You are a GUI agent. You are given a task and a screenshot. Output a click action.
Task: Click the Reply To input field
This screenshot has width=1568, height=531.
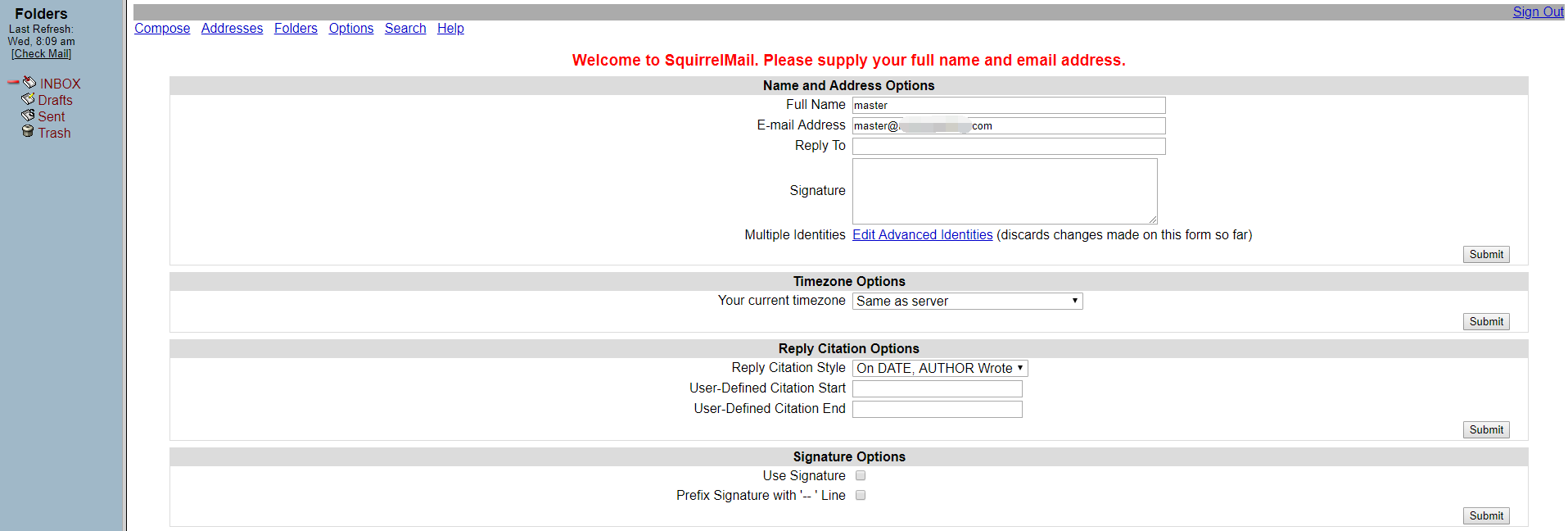(x=1009, y=147)
